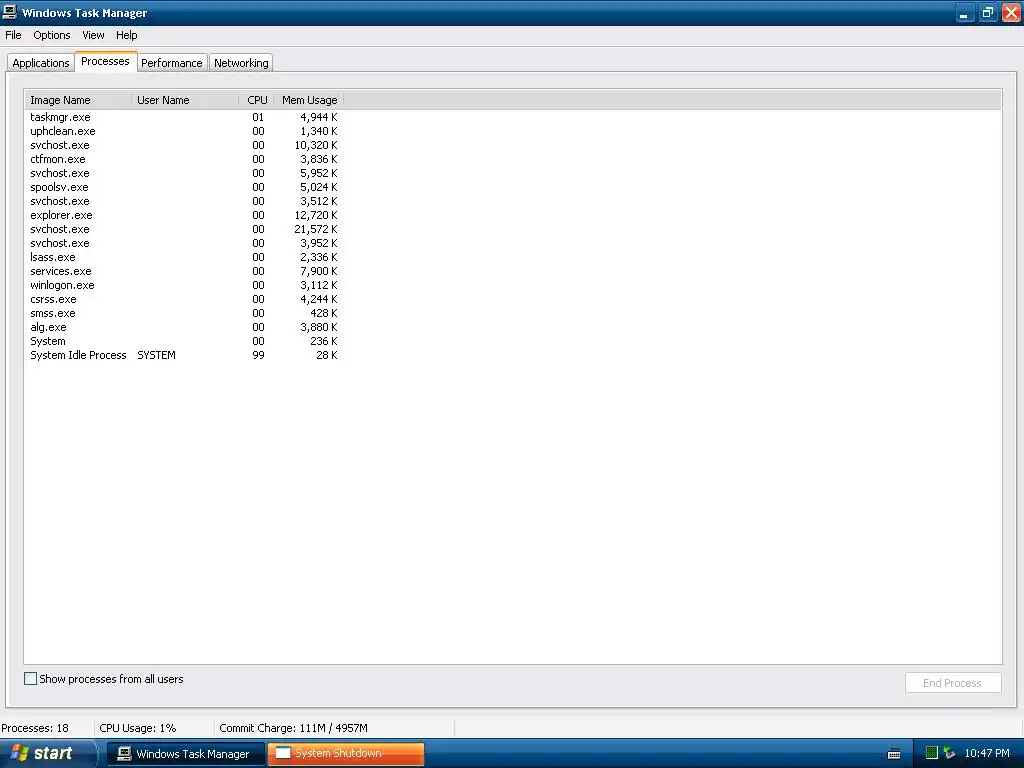Sort by Image Name column header
Screen dimensions: 1024x768
pos(77,100)
